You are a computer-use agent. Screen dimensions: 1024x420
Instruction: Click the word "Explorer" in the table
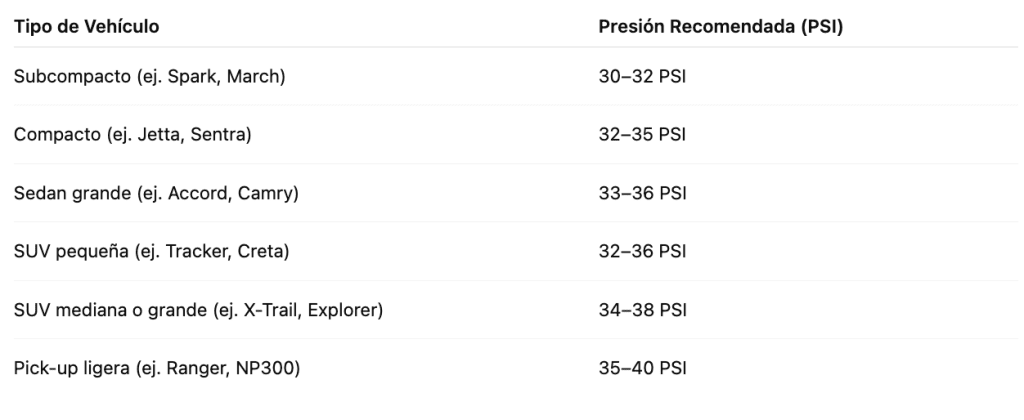345,310
